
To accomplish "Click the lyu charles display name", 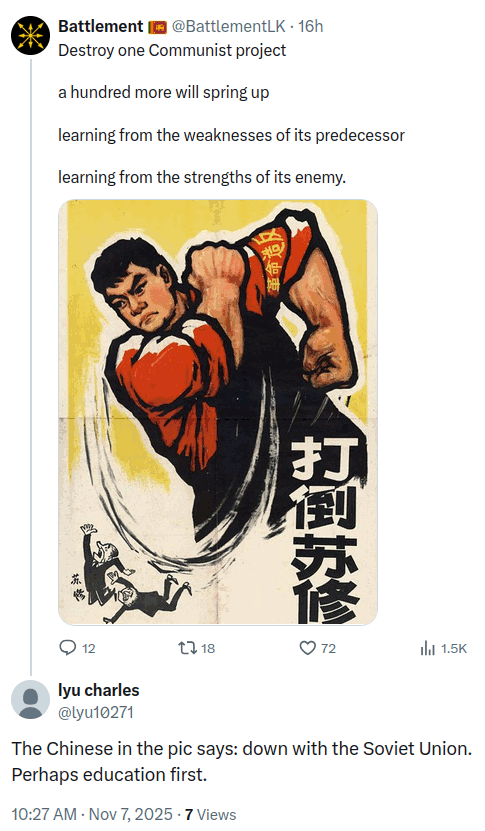I will coord(99,690).
